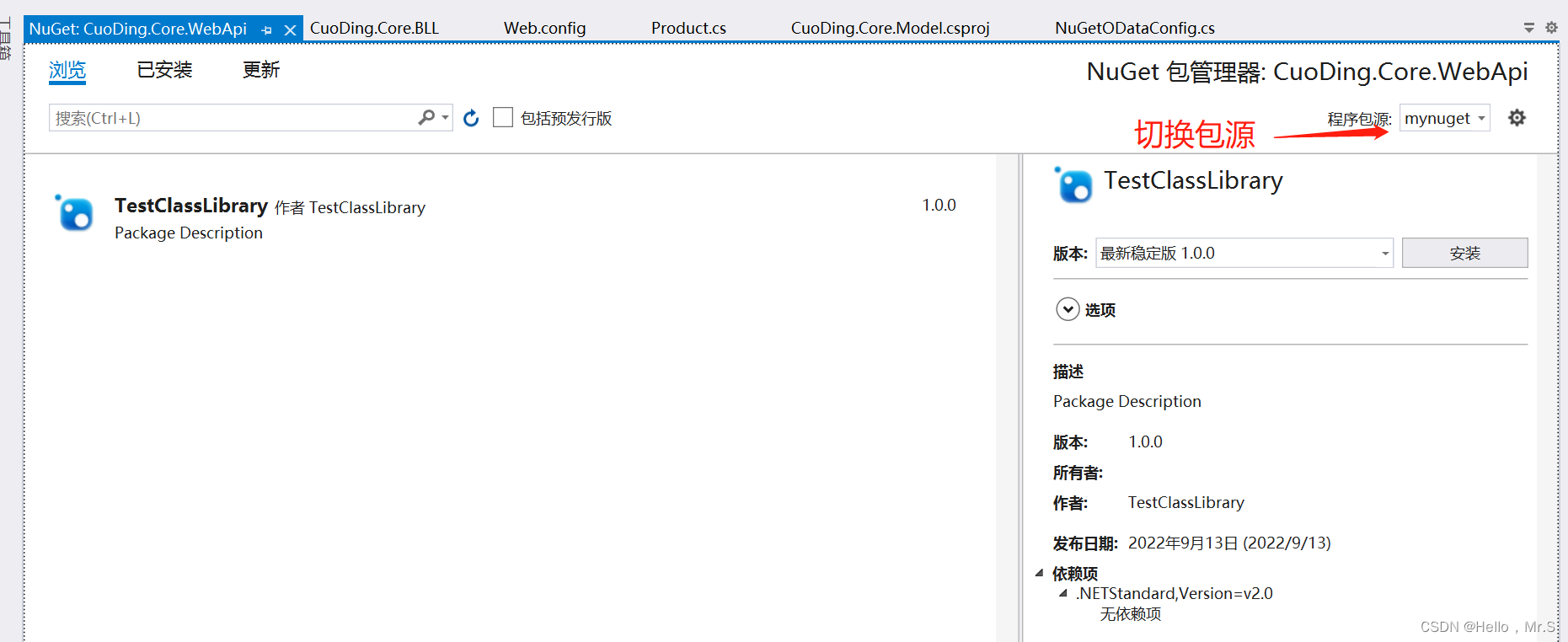This screenshot has height=642, width=1568.
Task: Open the NuGetODataConfig.cs tab
Action: pyautogui.click(x=1134, y=28)
